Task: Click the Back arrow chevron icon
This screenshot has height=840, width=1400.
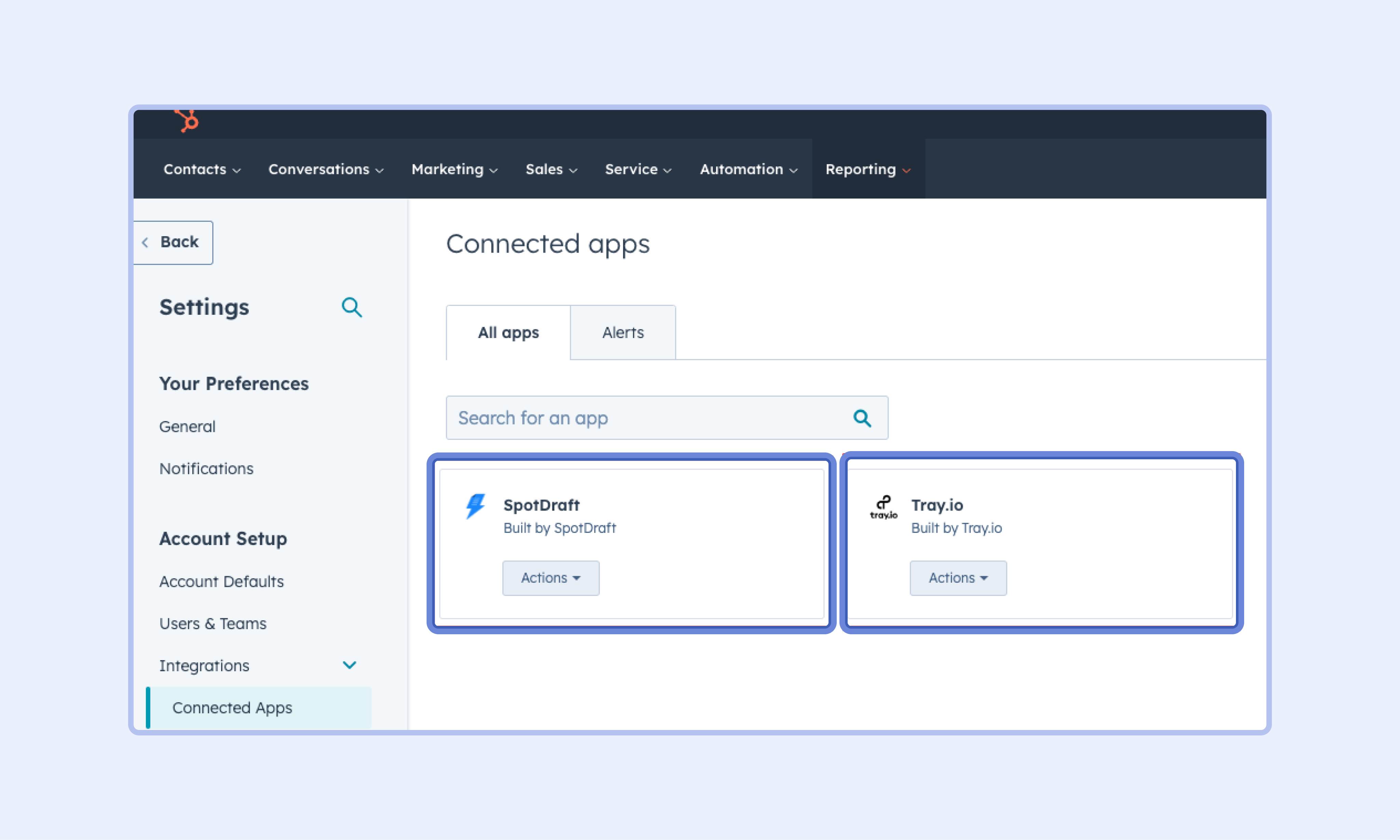Action: 146,242
